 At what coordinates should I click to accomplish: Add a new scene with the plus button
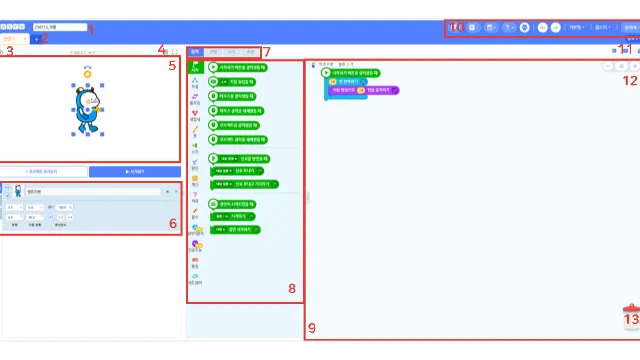coord(36,39)
